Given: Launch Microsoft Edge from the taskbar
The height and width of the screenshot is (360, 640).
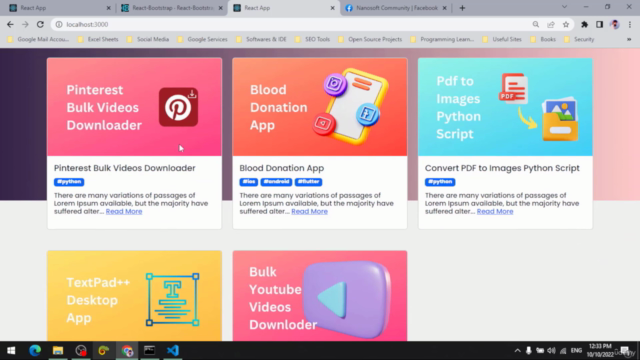Looking at the screenshot, I should (35, 351).
